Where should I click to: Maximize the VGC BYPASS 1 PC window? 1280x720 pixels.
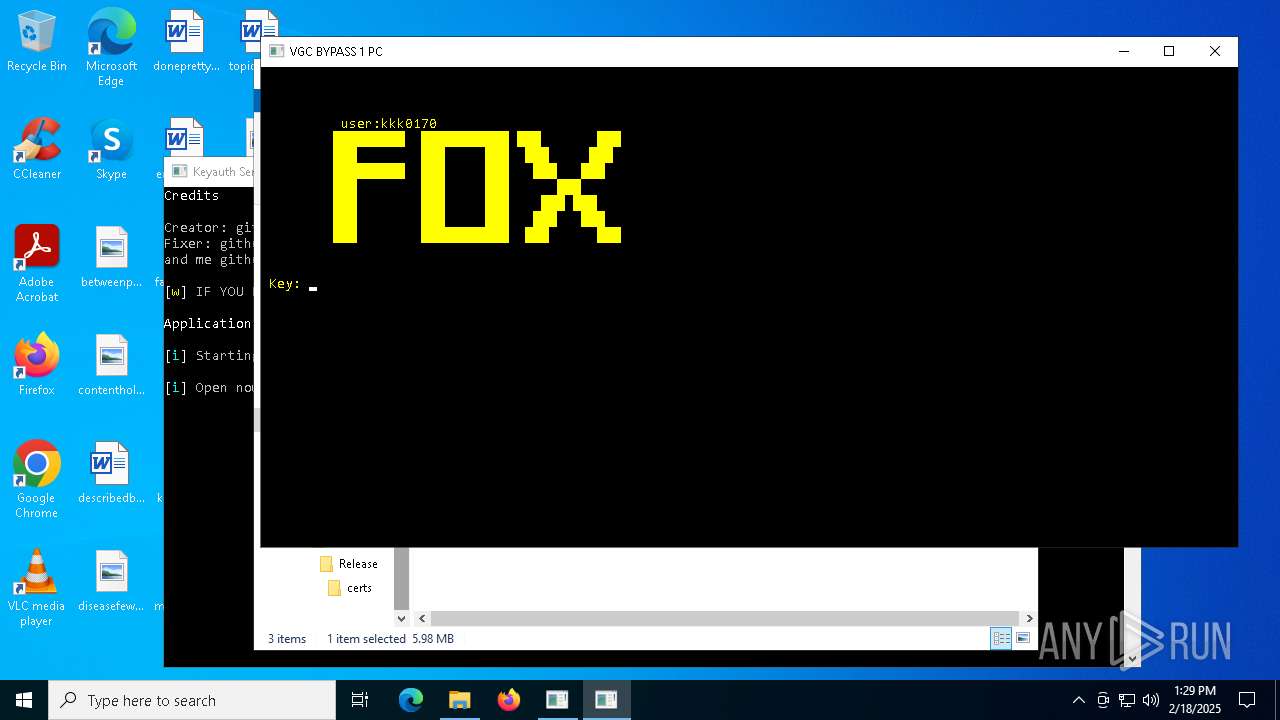1169,52
